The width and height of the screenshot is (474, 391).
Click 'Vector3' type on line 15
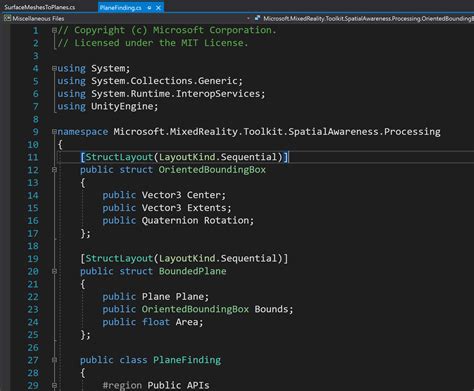pos(161,208)
